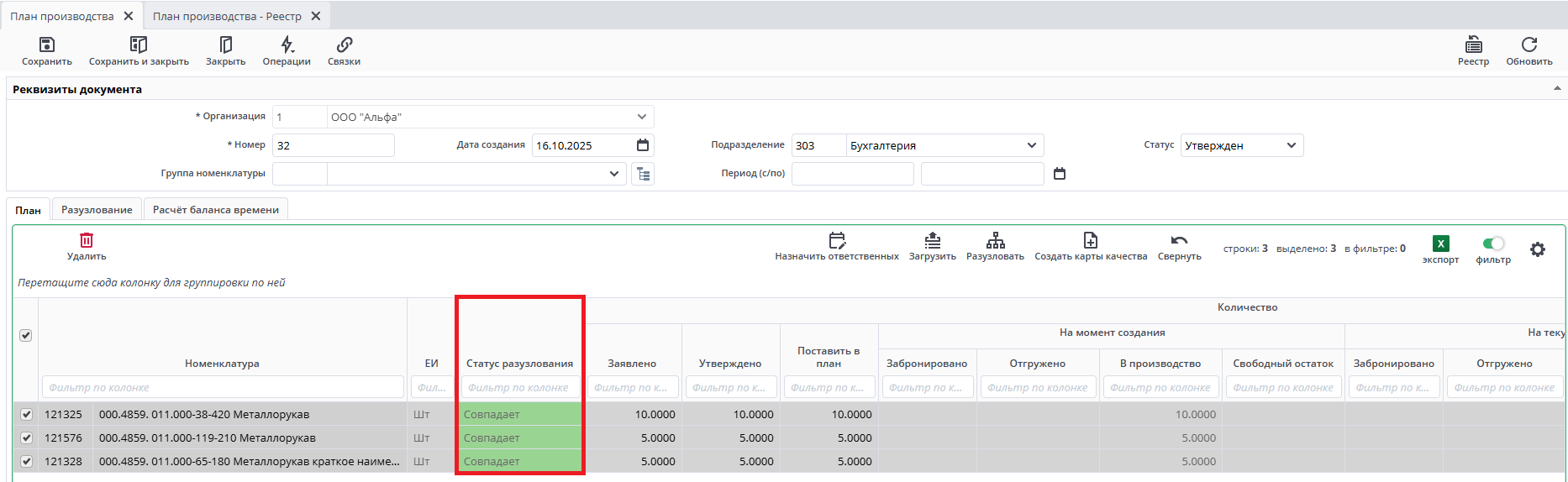Uncheck the row checkbox for item 121576
This screenshot has height=482, width=1568.
[26, 437]
